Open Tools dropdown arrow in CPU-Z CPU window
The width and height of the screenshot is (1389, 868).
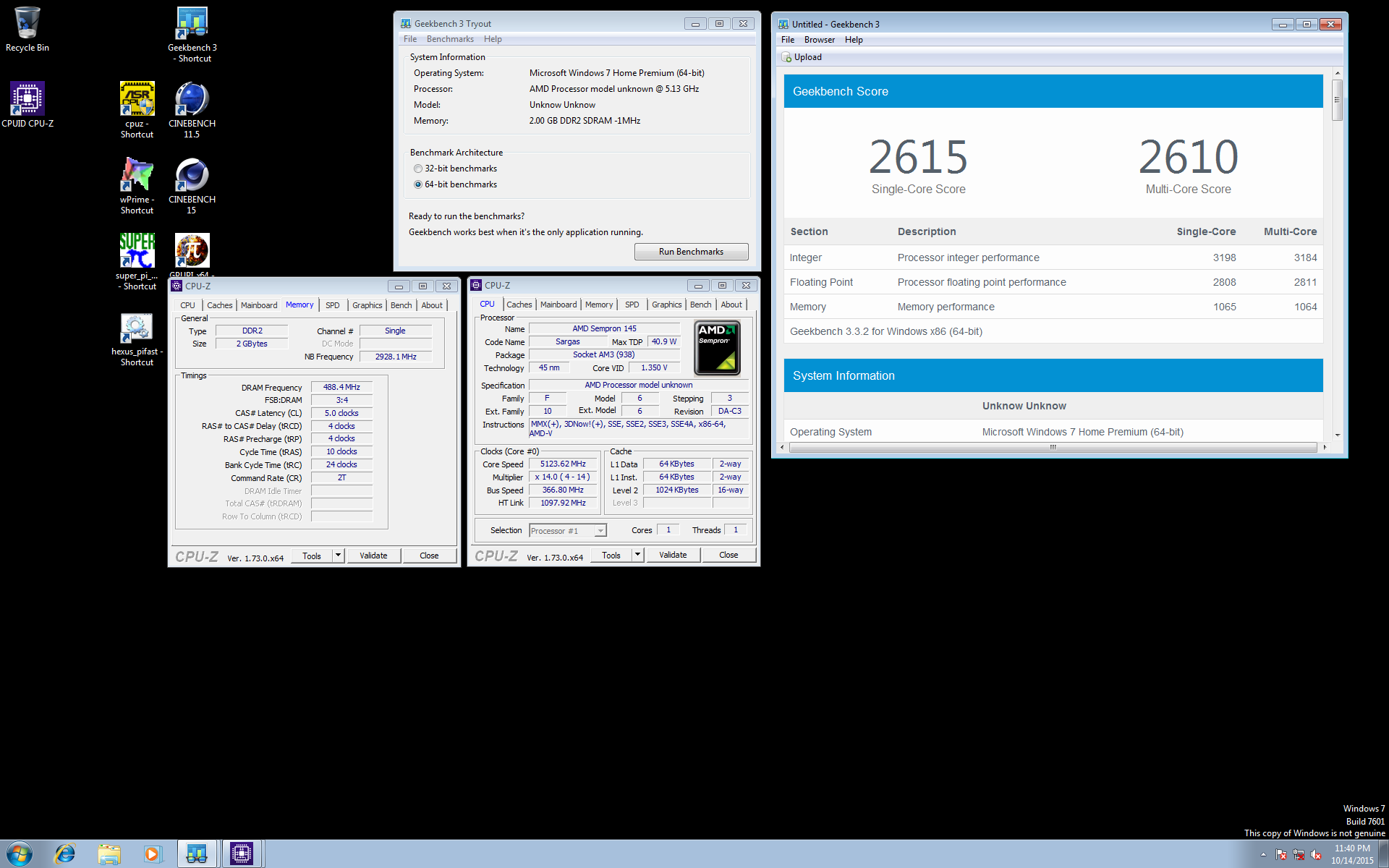pos(637,555)
